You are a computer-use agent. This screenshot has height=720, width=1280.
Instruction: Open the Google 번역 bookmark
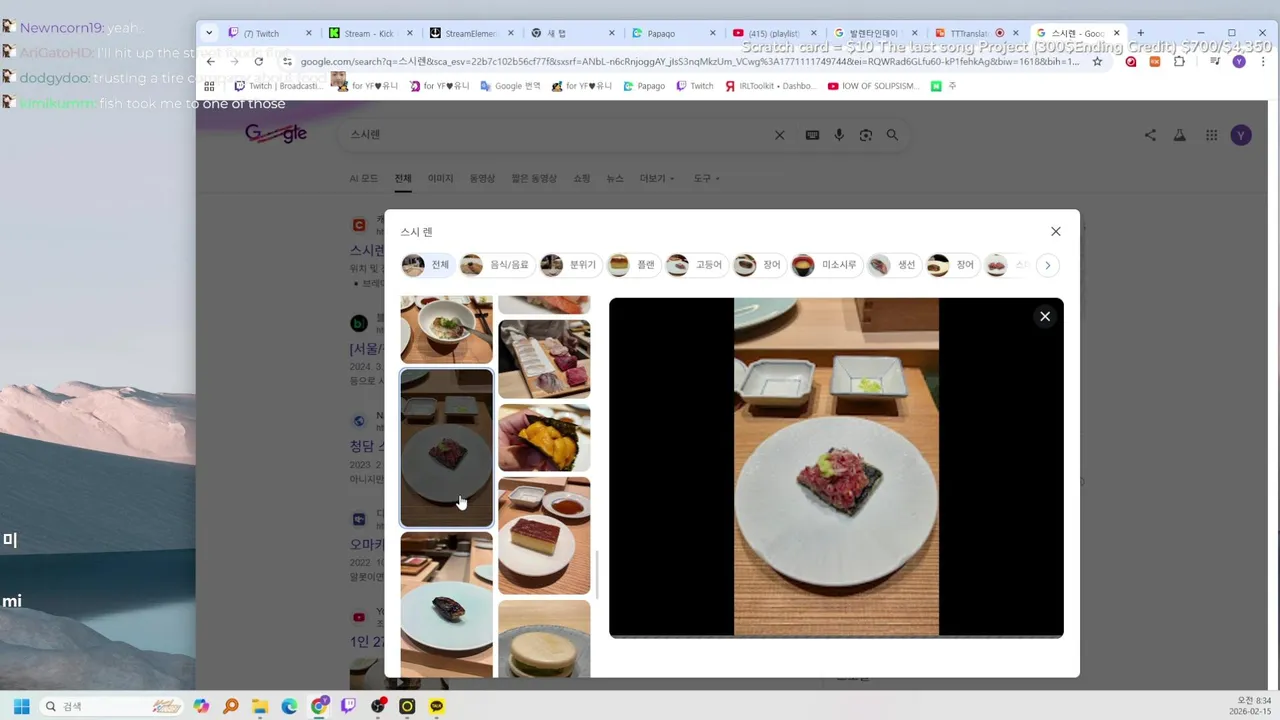click(510, 86)
